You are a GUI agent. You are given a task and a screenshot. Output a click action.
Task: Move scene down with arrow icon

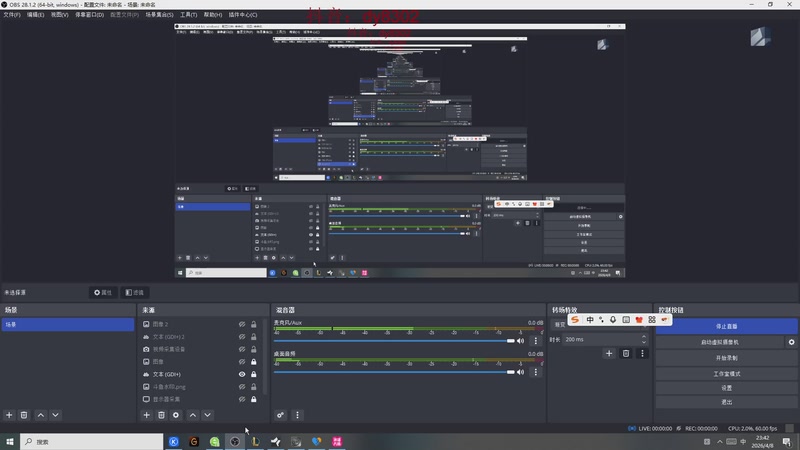(56, 415)
